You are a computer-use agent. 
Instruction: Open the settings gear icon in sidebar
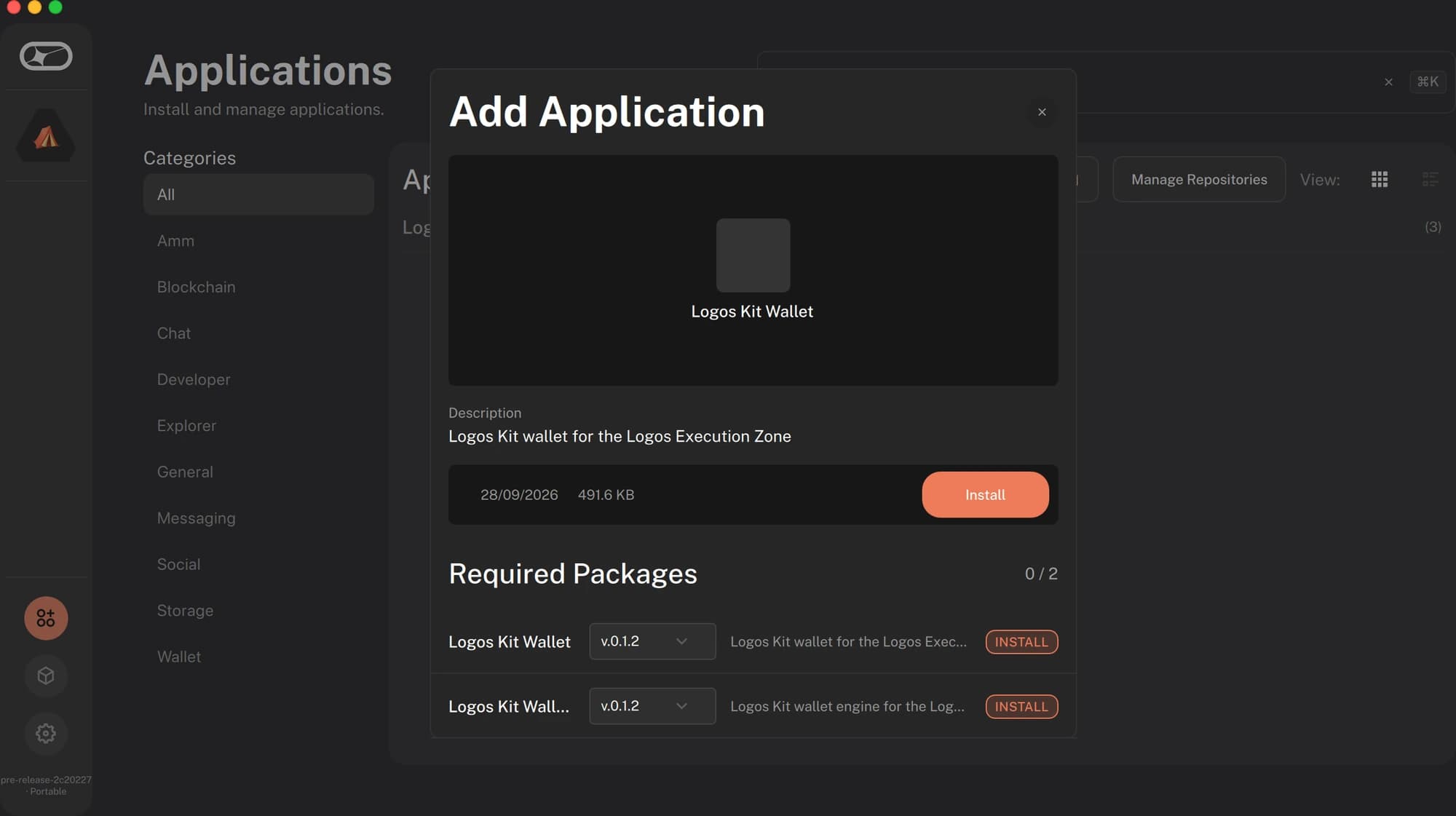pyautogui.click(x=46, y=733)
